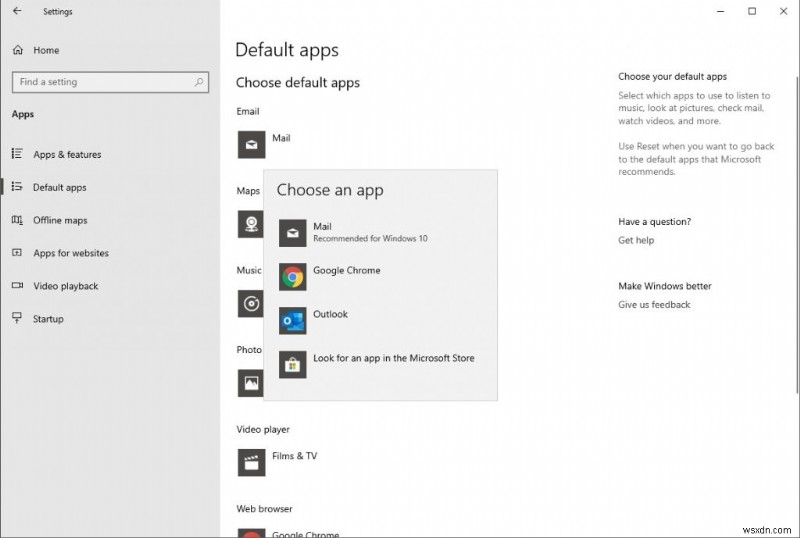
Task: Click the Startup icon in sidebar
Action: click(x=17, y=318)
